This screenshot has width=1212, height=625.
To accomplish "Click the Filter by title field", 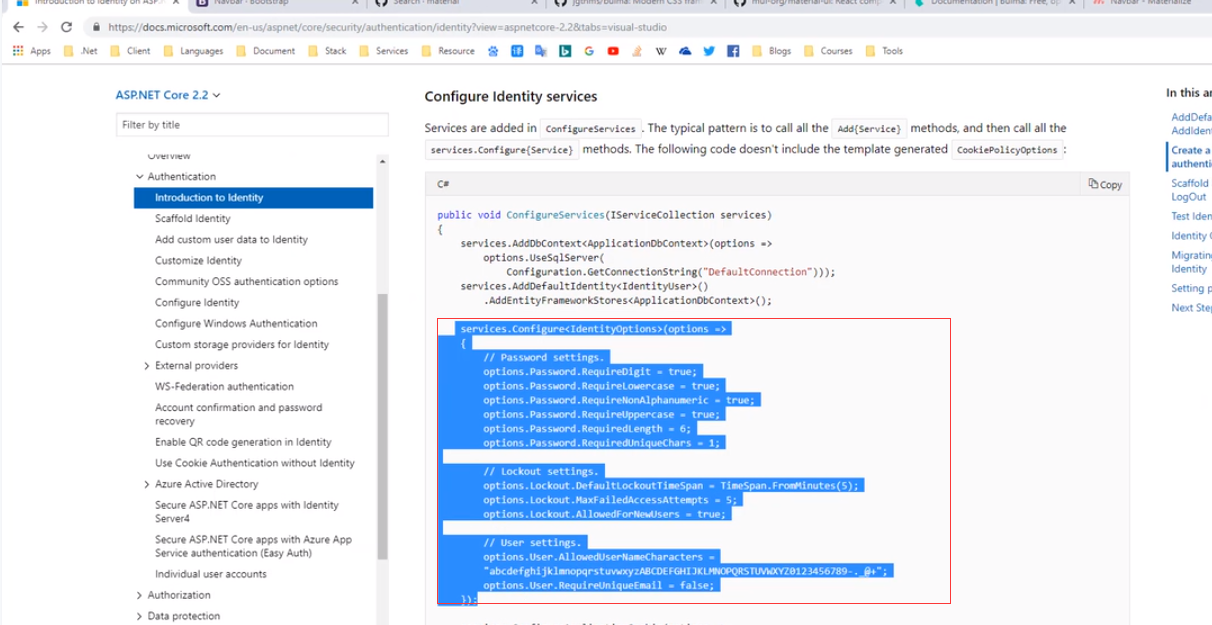I will 252,125.
